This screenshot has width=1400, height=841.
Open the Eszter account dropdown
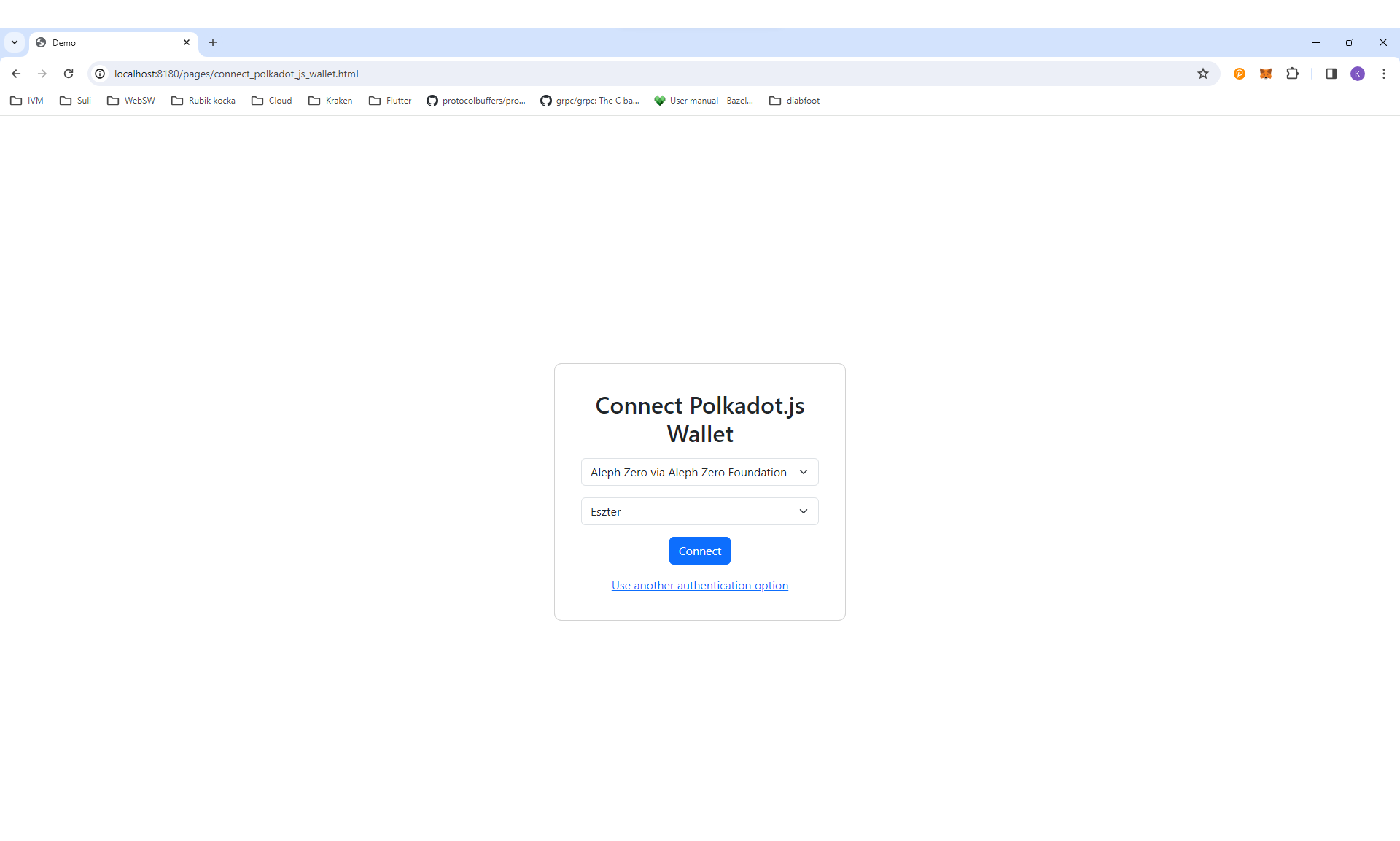tap(699, 511)
